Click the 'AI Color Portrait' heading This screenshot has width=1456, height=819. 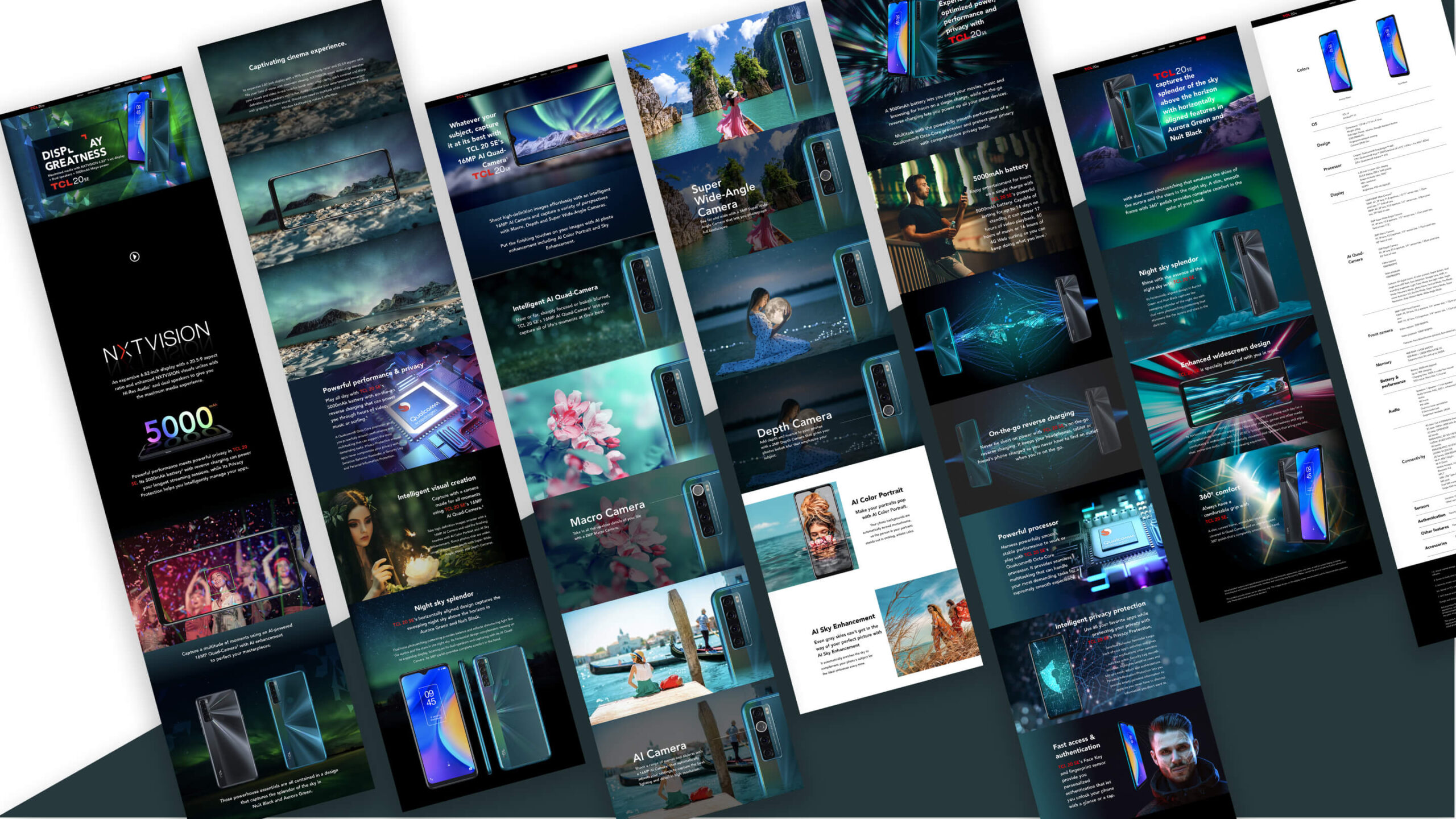(877, 495)
